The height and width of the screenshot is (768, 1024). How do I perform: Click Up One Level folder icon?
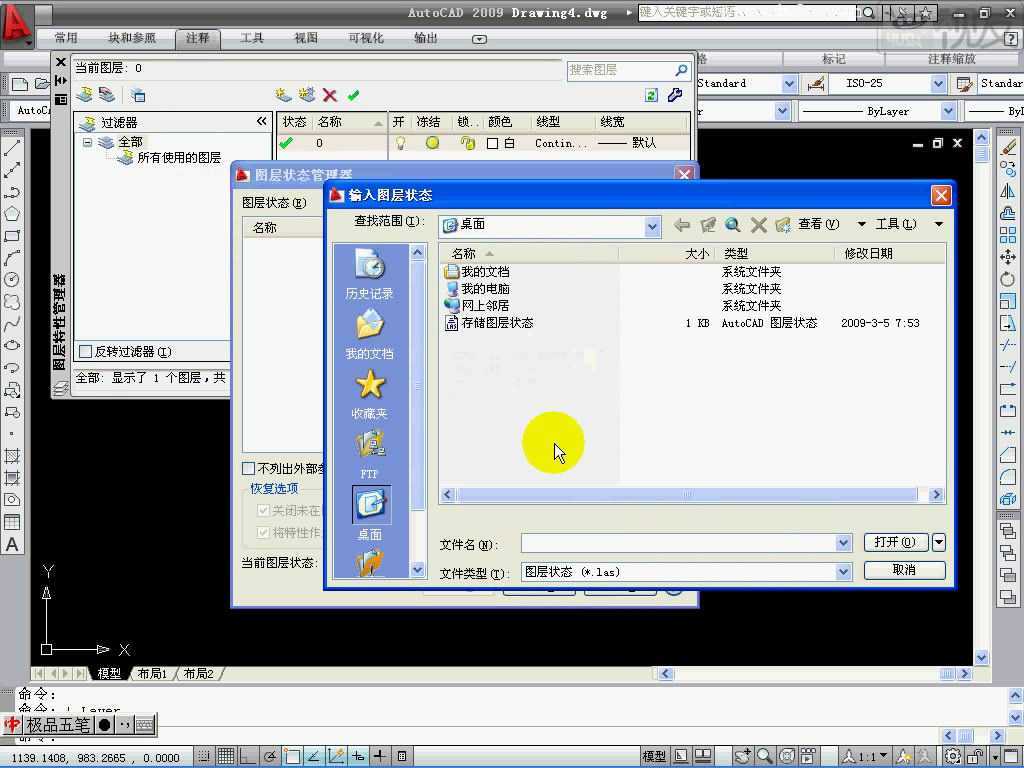point(708,225)
